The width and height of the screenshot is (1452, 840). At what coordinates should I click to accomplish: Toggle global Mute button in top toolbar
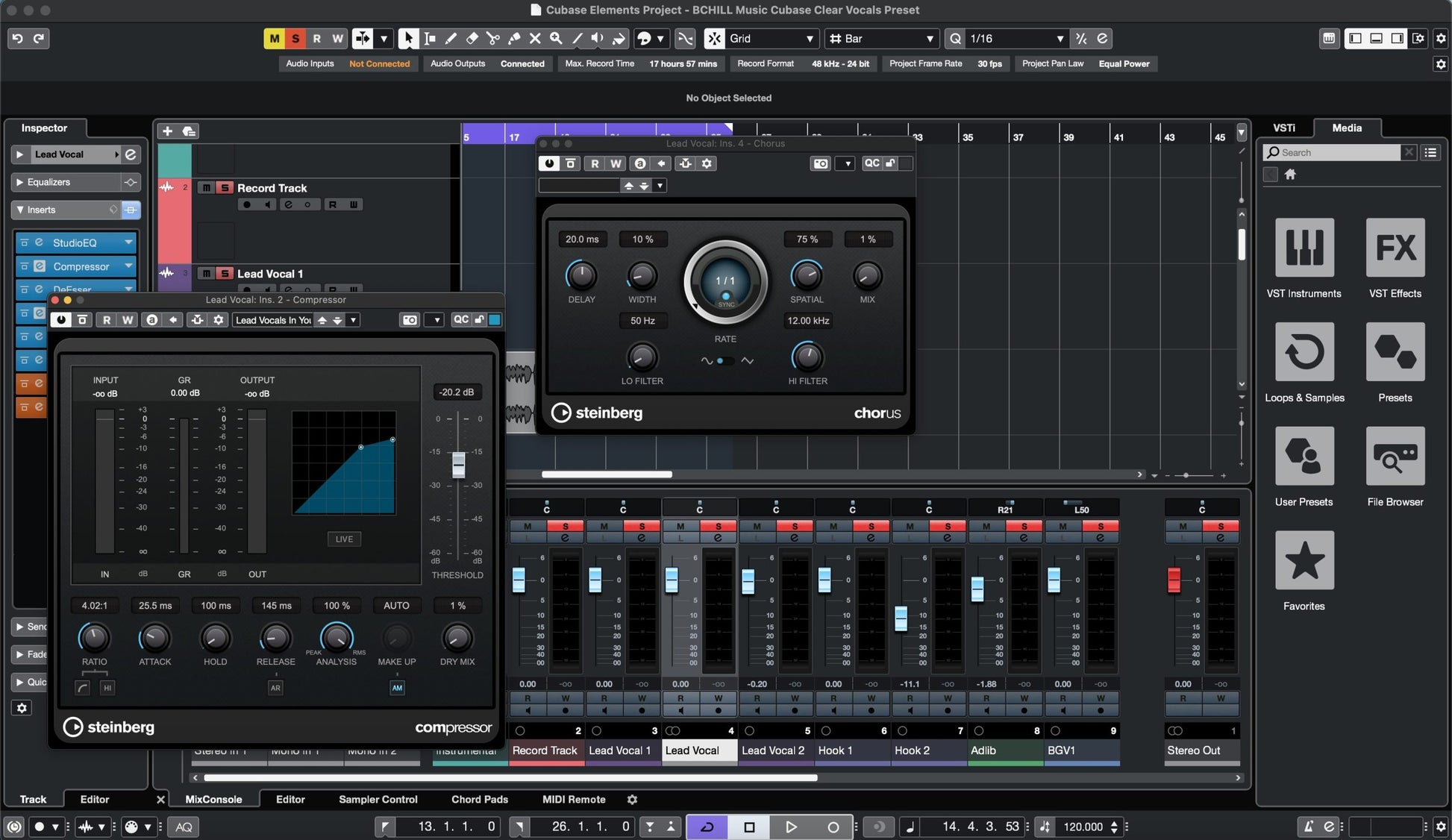pyautogui.click(x=275, y=39)
